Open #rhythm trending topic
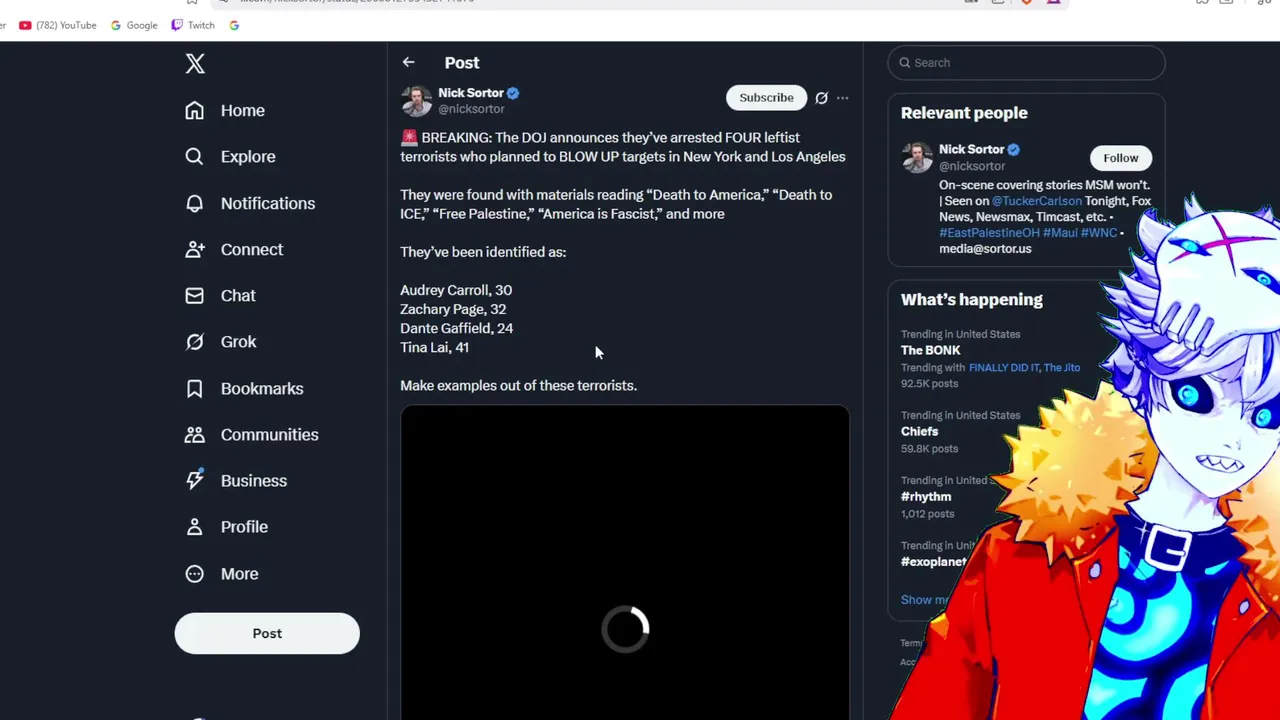The image size is (1280, 720). [x=926, y=497]
